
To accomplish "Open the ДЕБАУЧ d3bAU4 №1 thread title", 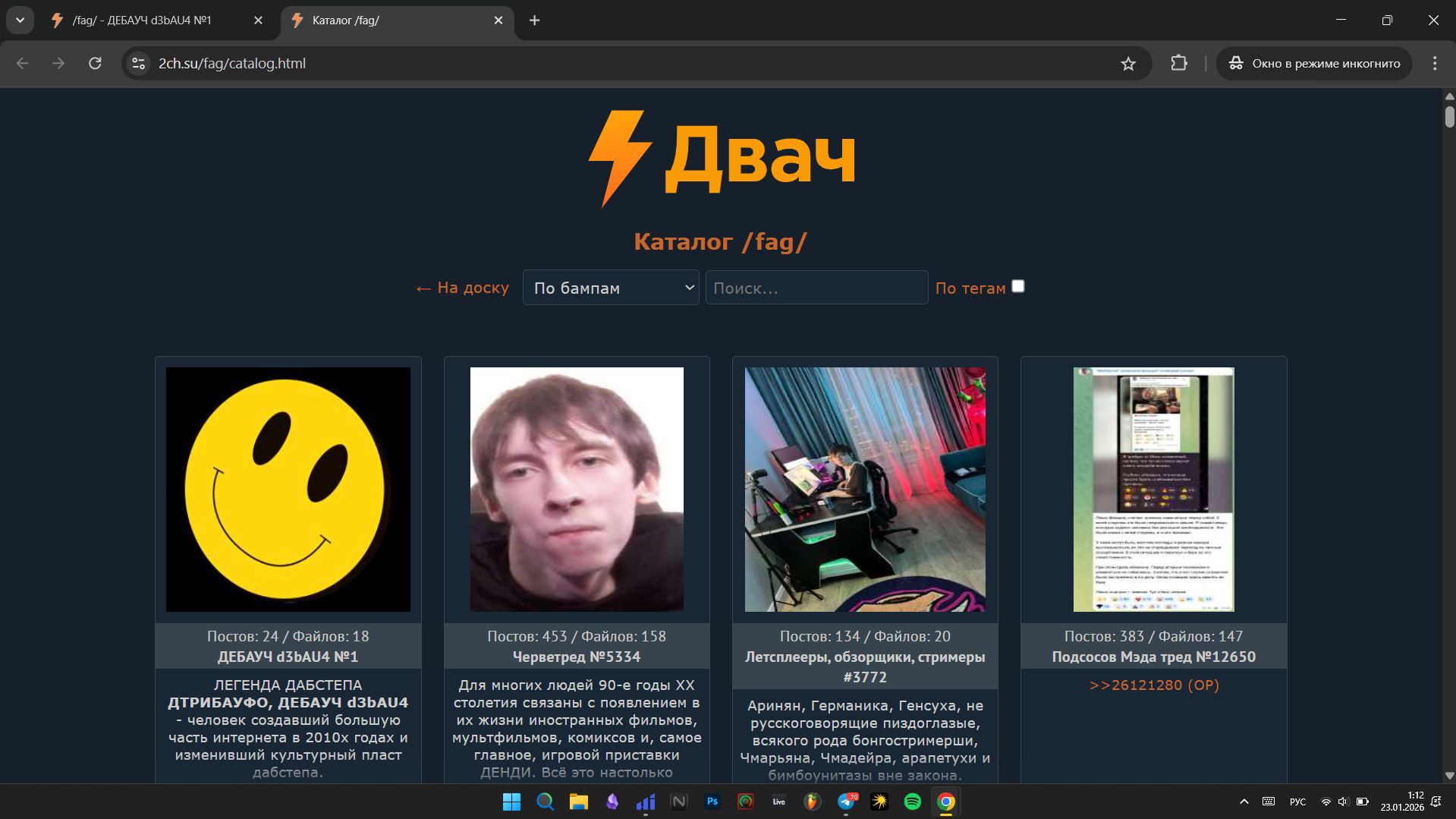I will [288, 657].
